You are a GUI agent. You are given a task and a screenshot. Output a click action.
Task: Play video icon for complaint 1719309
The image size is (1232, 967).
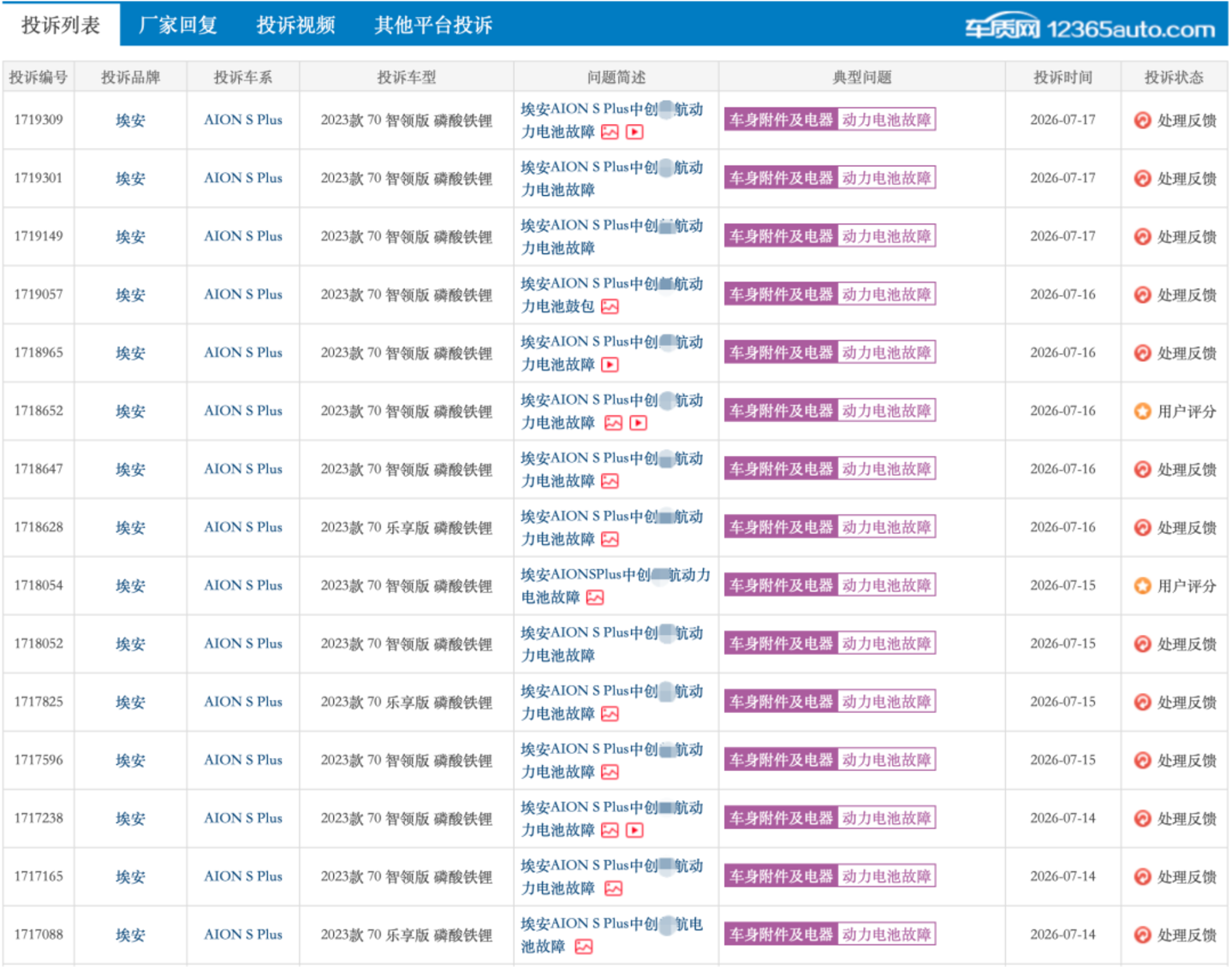coord(634,132)
